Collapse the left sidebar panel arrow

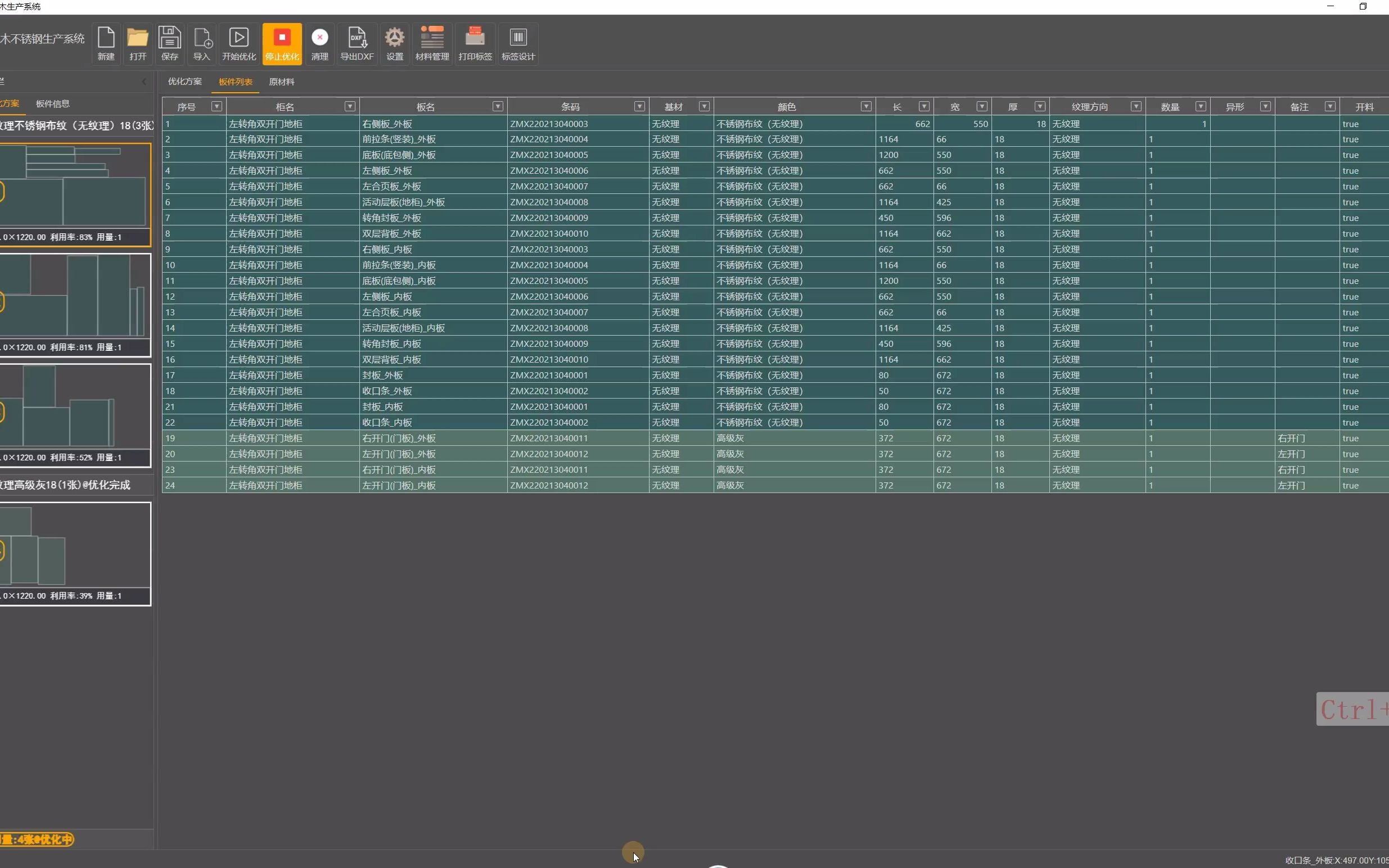tap(145, 82)
